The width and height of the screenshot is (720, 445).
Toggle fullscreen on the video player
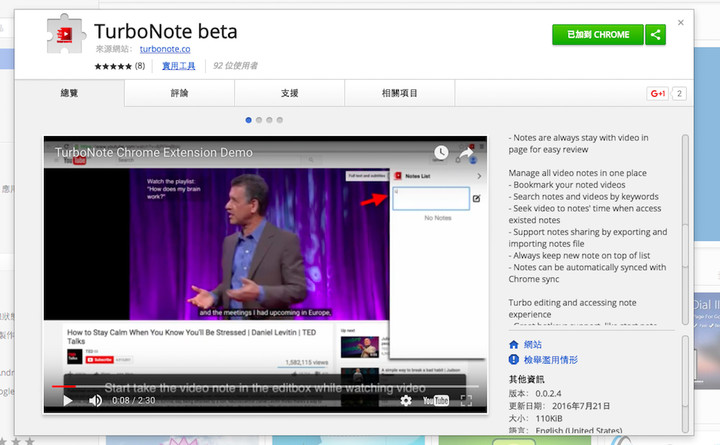466,401
